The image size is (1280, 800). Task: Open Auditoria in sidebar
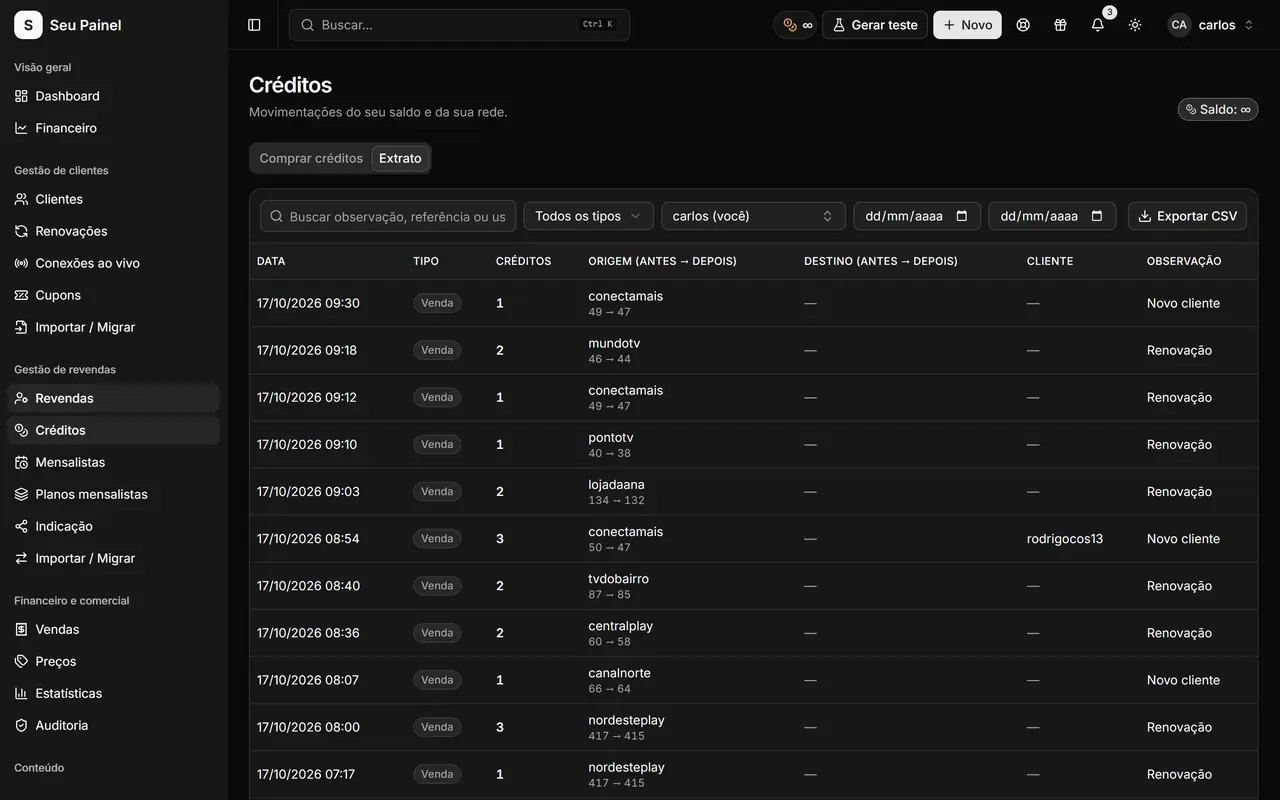[x=113, y=725]
